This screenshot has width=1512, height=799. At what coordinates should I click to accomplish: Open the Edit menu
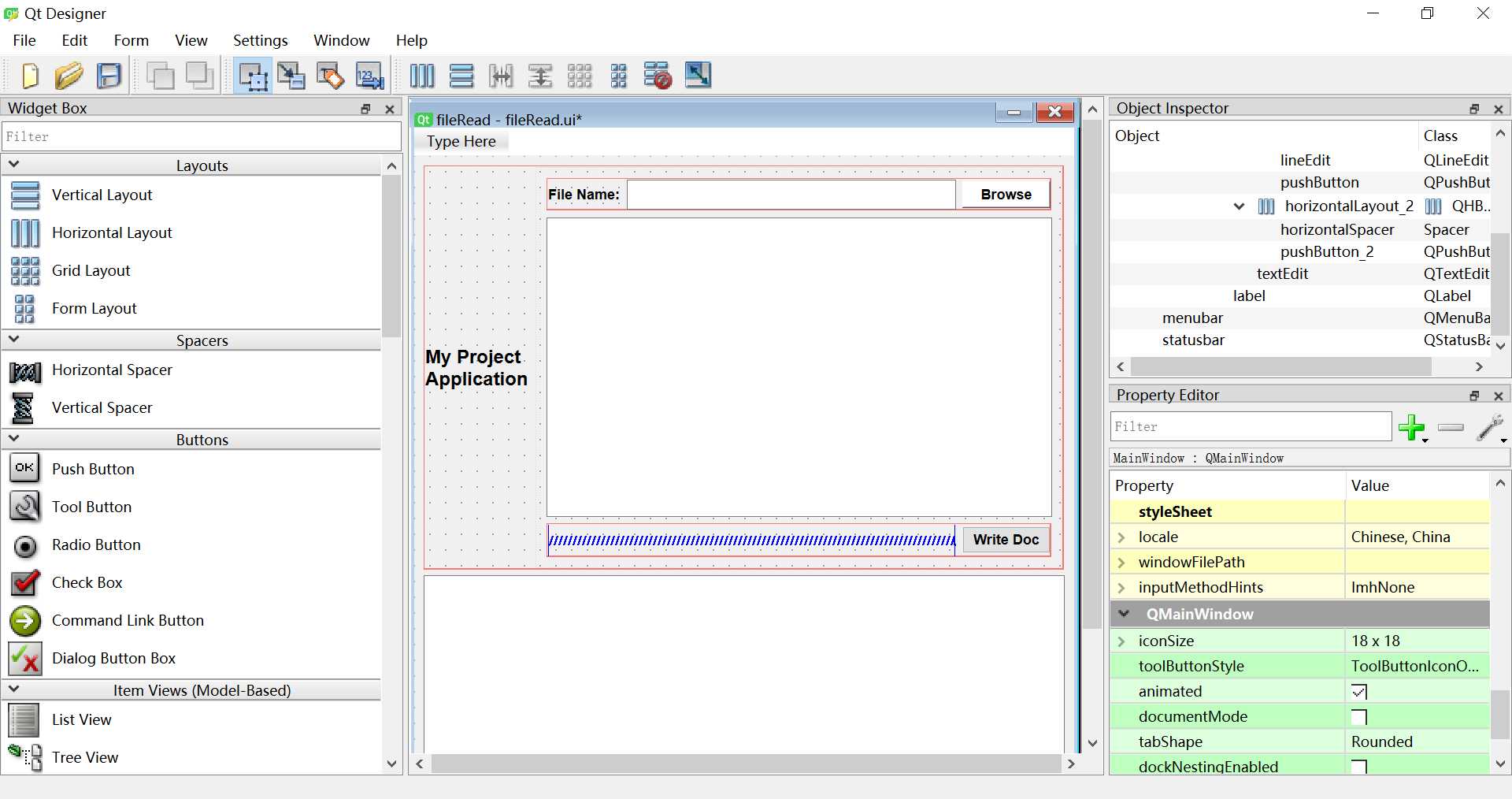click(75, 40)
